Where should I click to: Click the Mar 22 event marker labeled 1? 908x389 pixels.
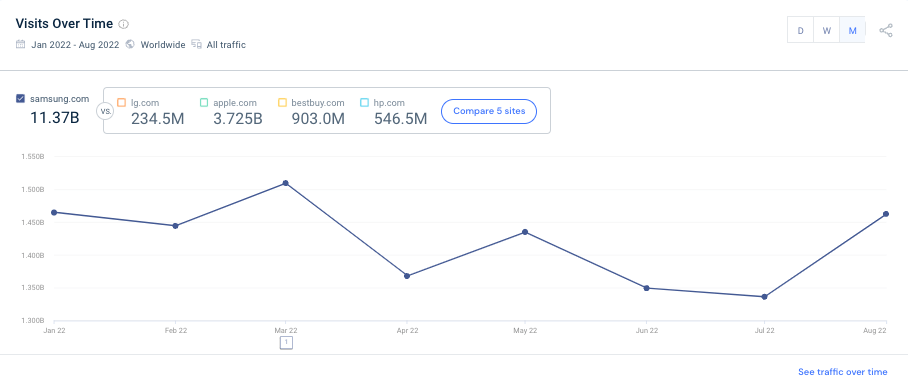(x=286, y=343)
